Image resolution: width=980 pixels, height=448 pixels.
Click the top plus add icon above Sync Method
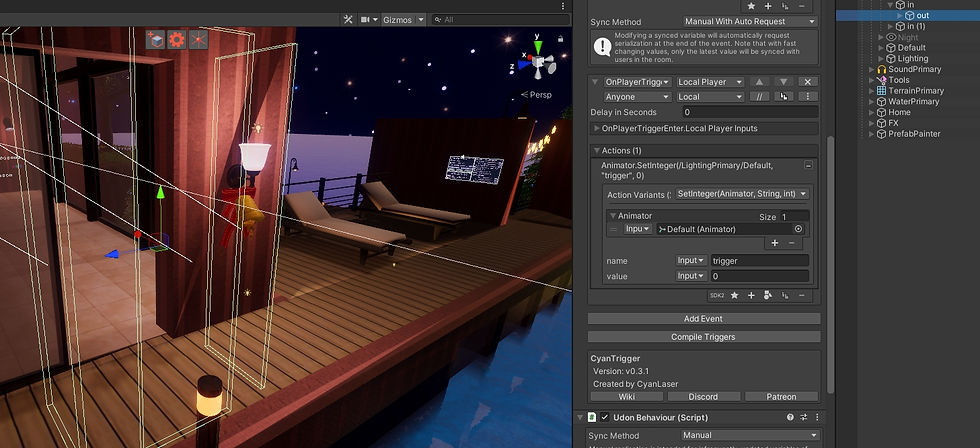768,6
